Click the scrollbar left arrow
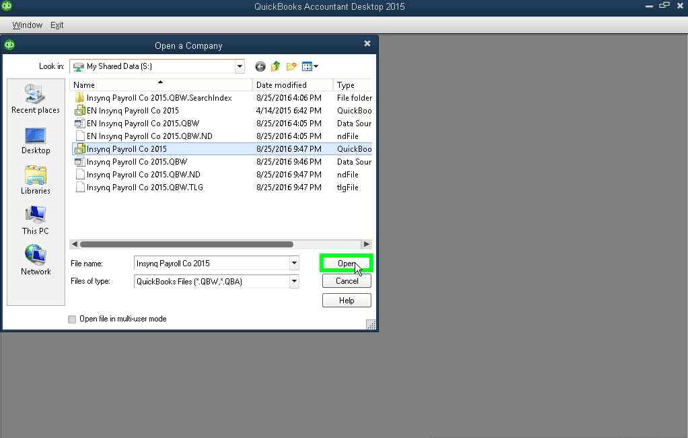 click(74, 244)
